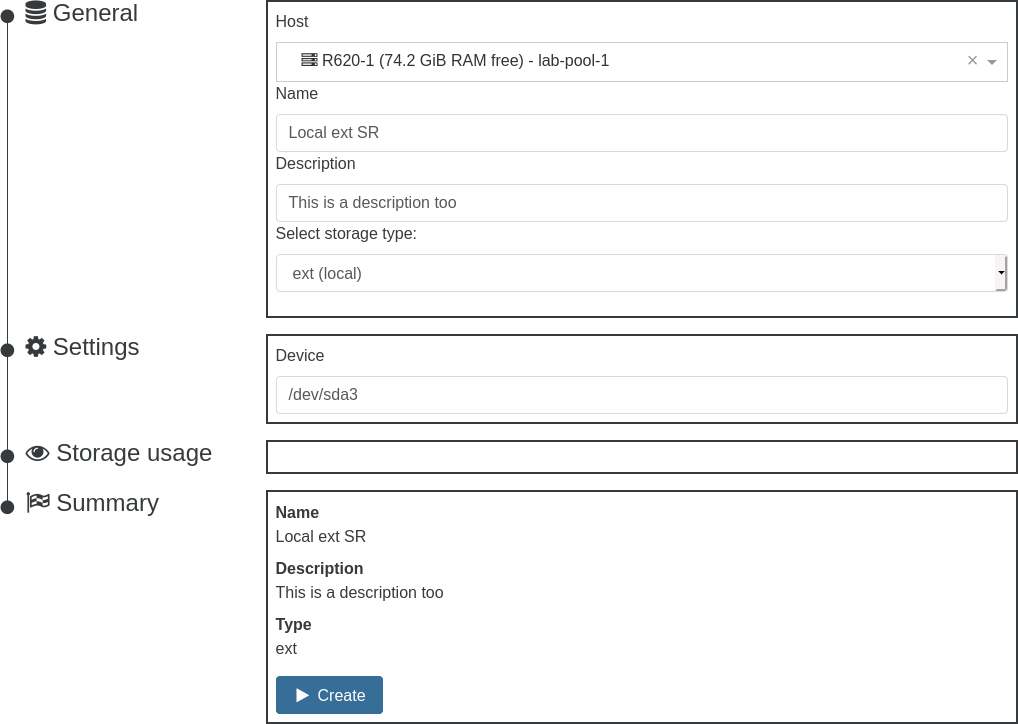Select the Settings step marker dot
The height and width of the screenshot is (724, 1018).
(x=7, y=348)
